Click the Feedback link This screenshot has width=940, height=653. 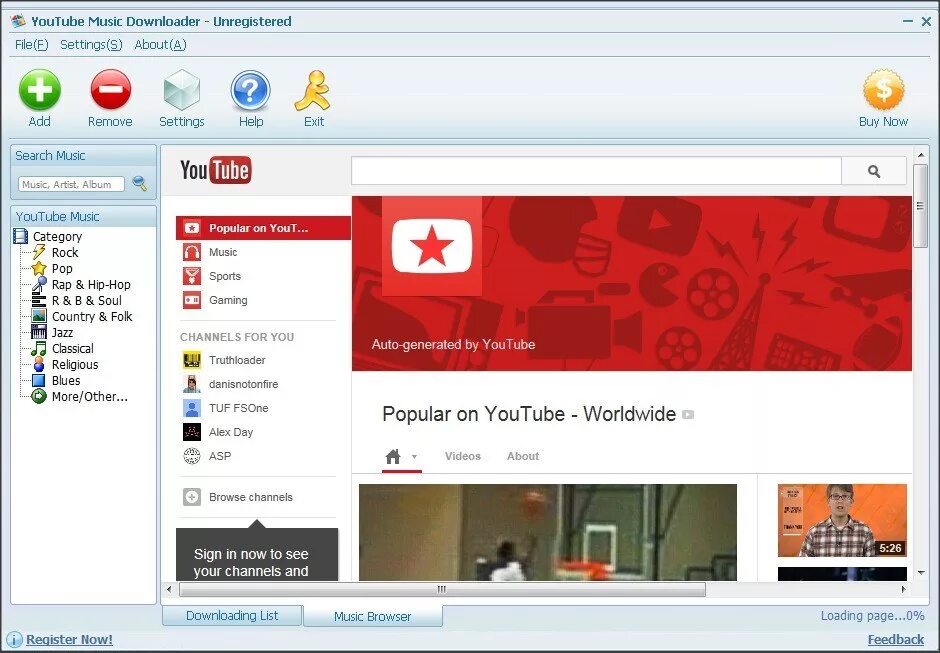point(896,640)
